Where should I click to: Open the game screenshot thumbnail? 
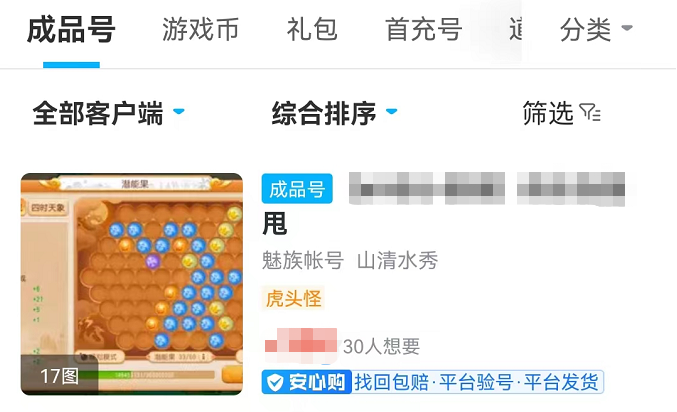click(x=132, y=284)
